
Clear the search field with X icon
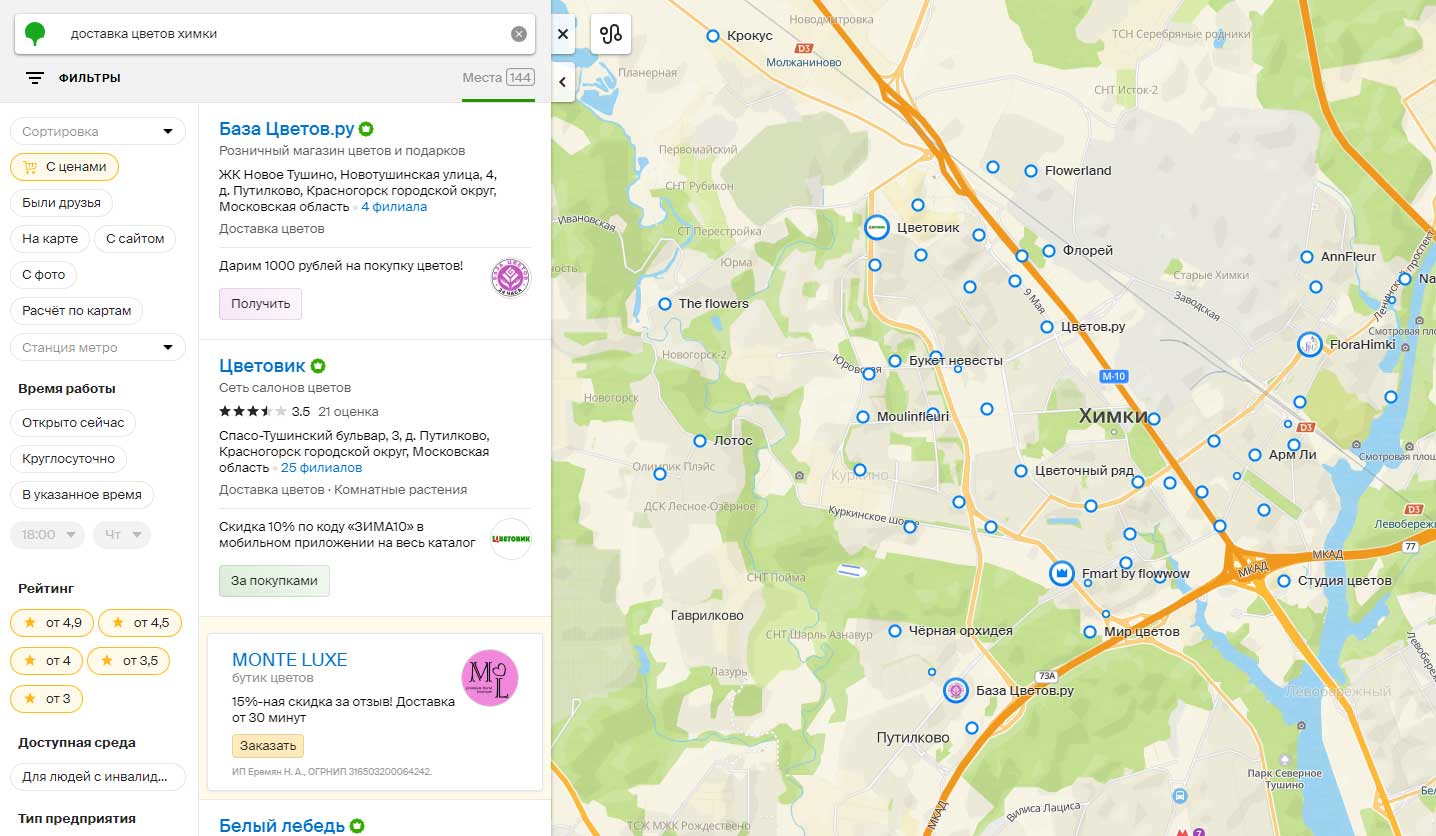coord(518,34)
